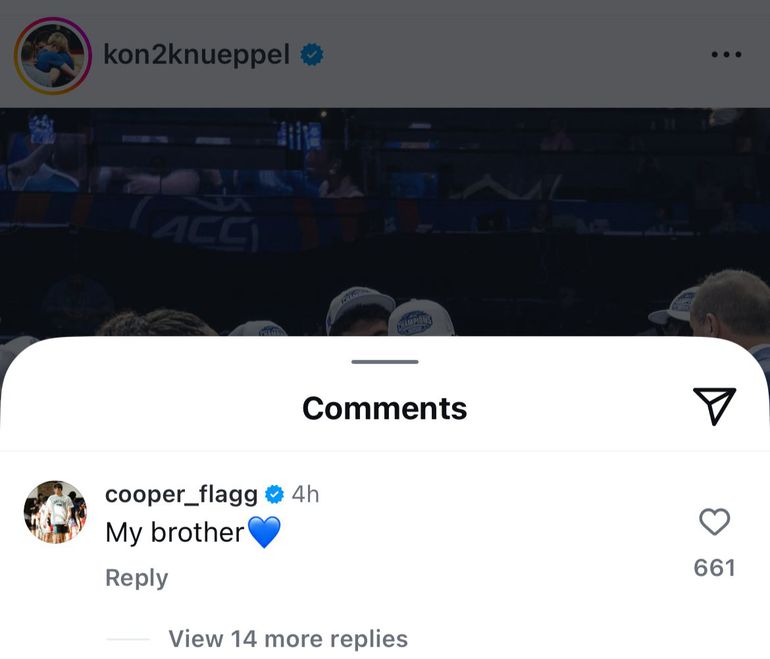The height and width of the screenshot is (659, 770).
Task: Click the verified badge next to cooper_flagg
Action: [274, 495]
